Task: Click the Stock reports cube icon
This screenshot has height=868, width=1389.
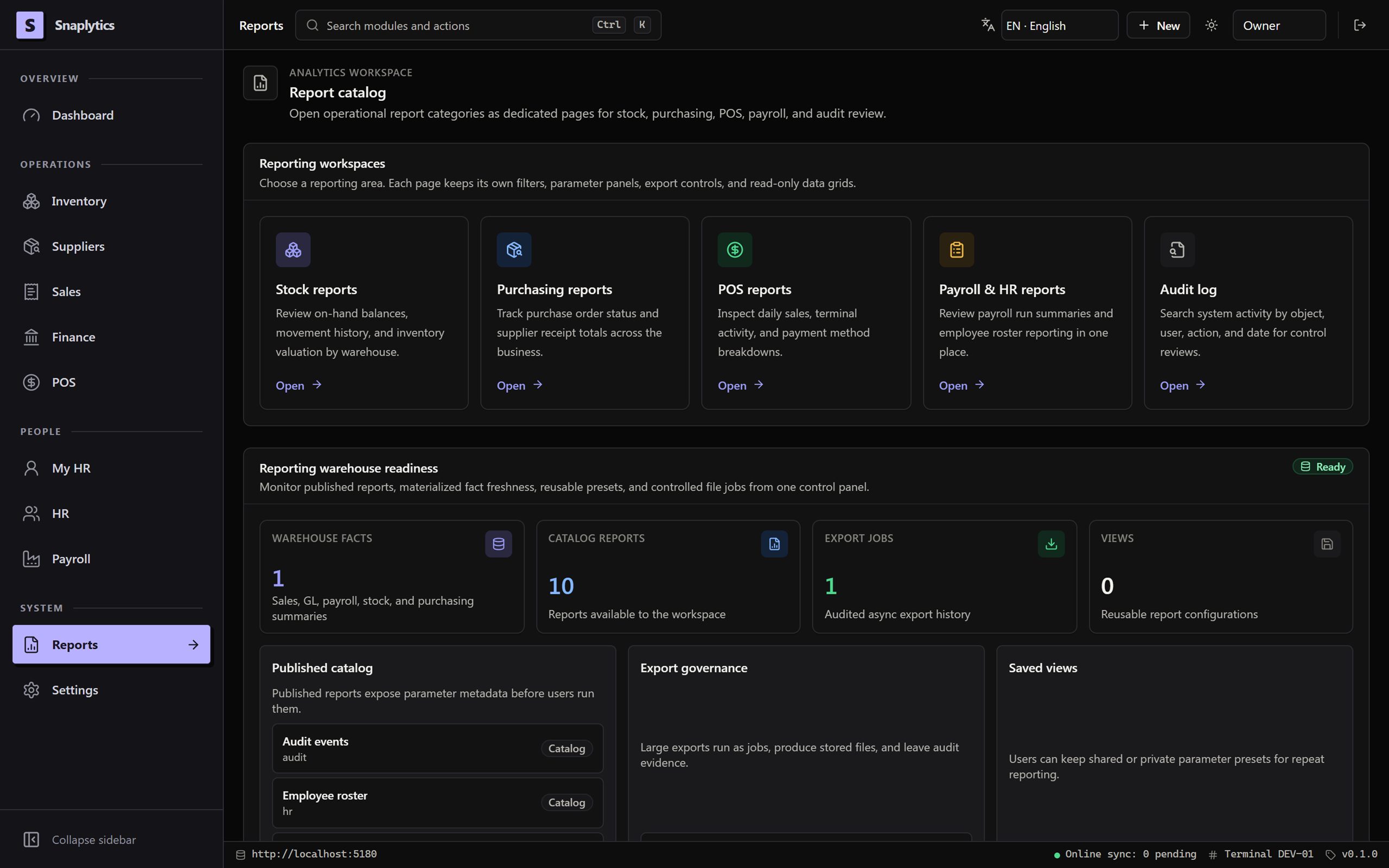Action: [293, 250]
